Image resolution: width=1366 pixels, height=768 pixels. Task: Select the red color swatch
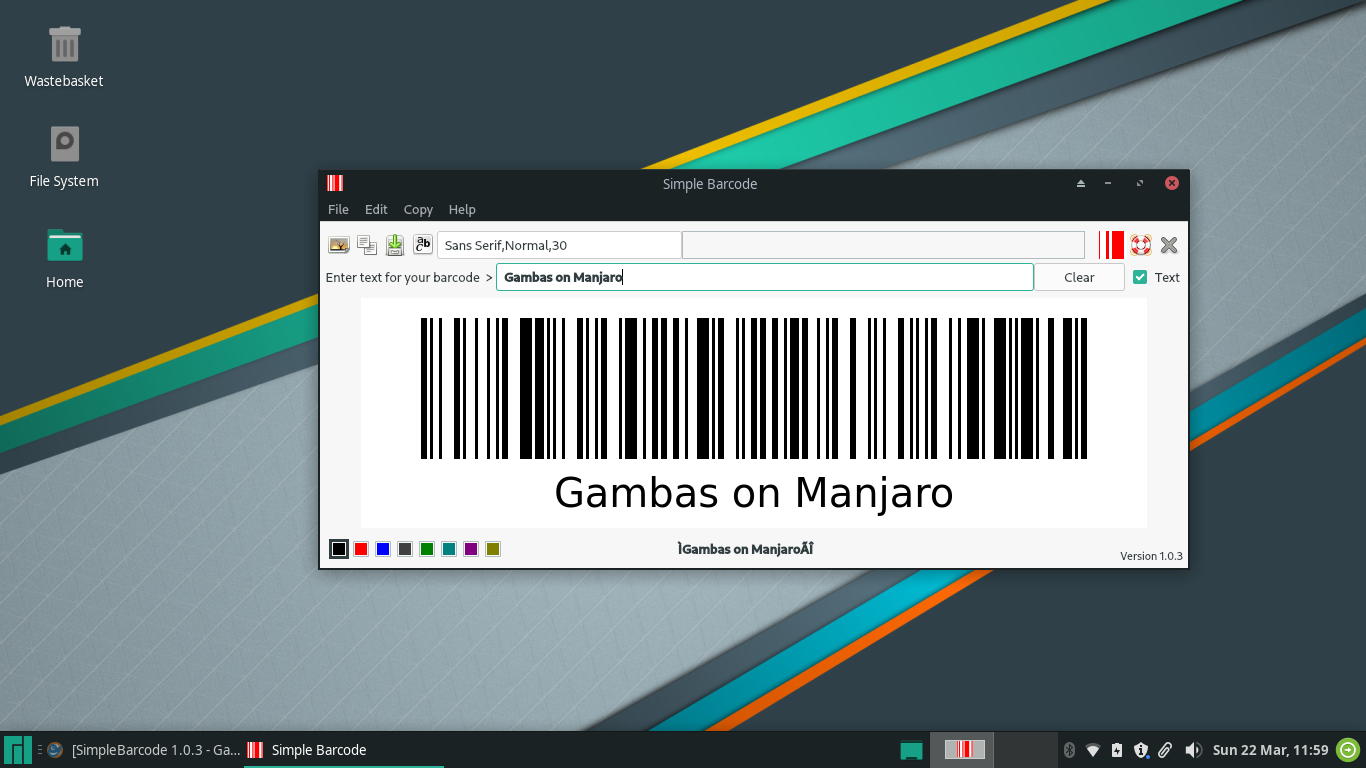(361, 549)
